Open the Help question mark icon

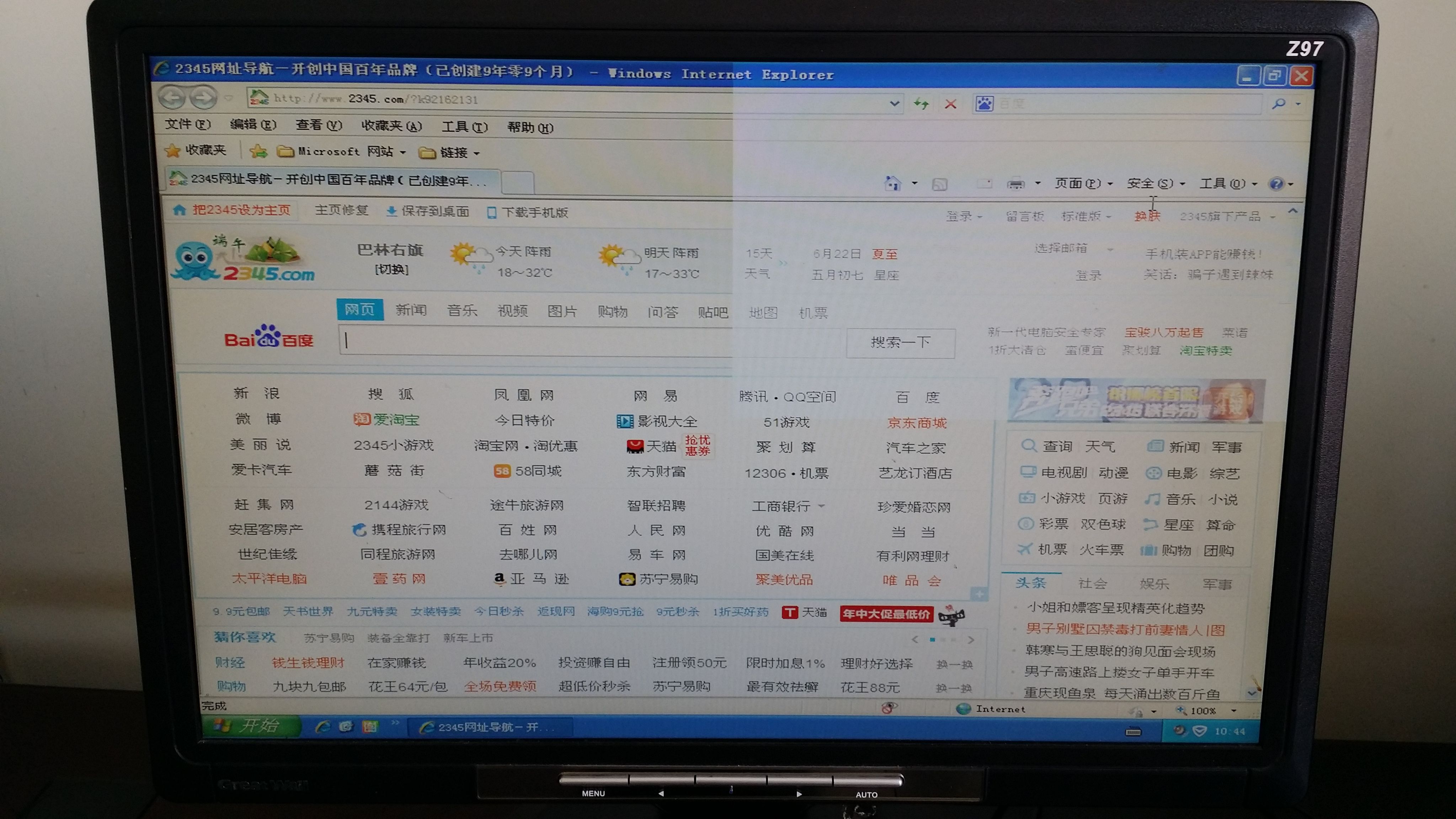tap(1276, 184)
